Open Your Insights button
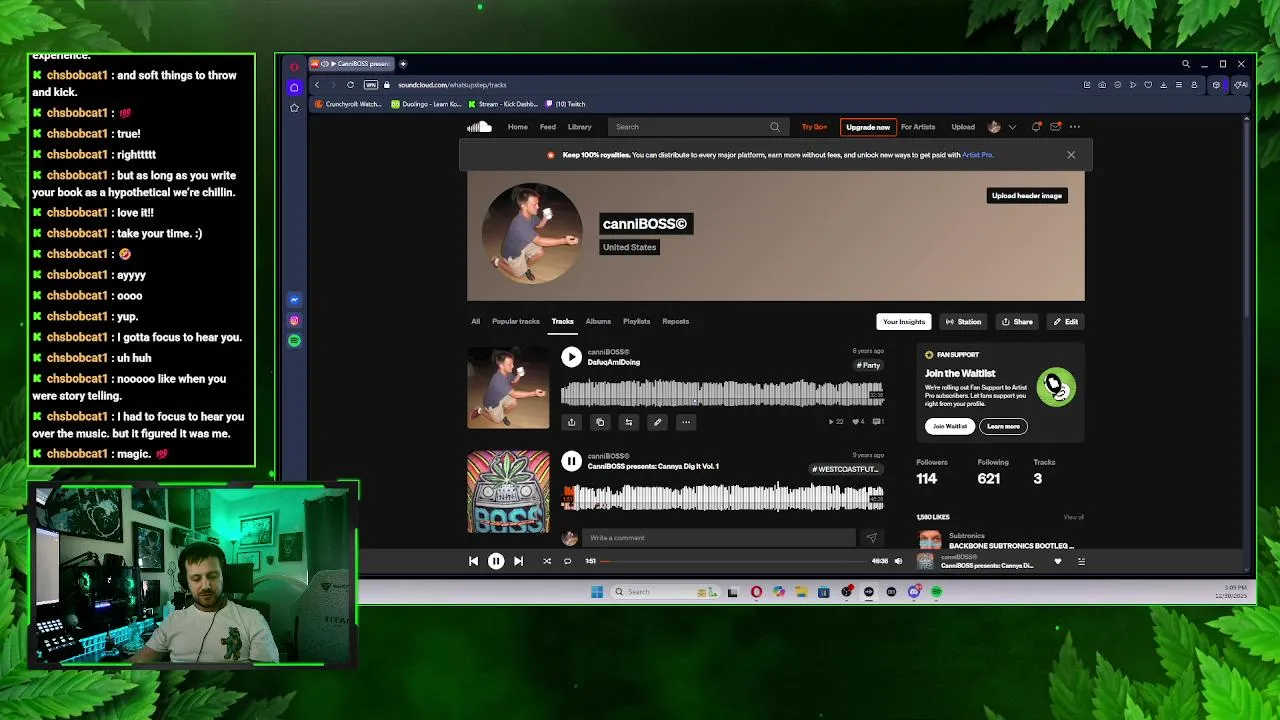This screenshot has width=1280, height=720. pos(904,322)
